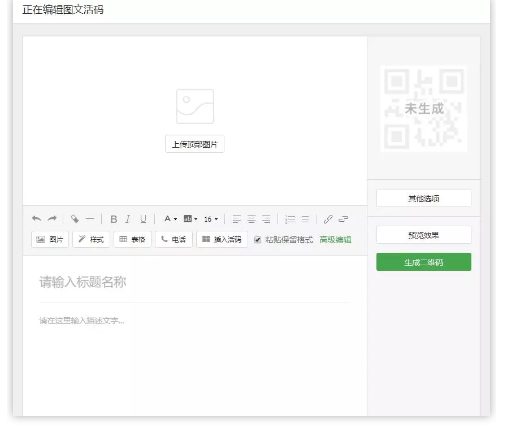Open the 高级编辑 advanced editing link
Screen dimensions: 505x427
(x=335, y=239)
